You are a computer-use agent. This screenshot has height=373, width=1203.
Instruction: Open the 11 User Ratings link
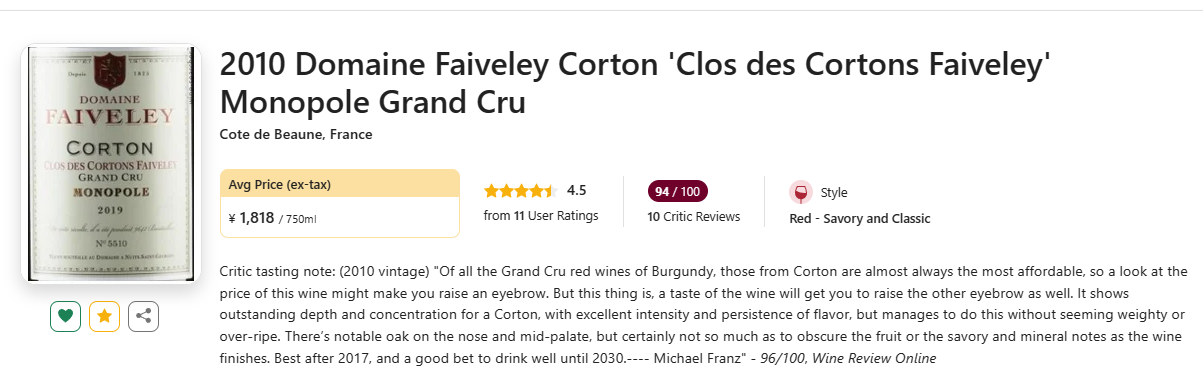click(541, 216)
